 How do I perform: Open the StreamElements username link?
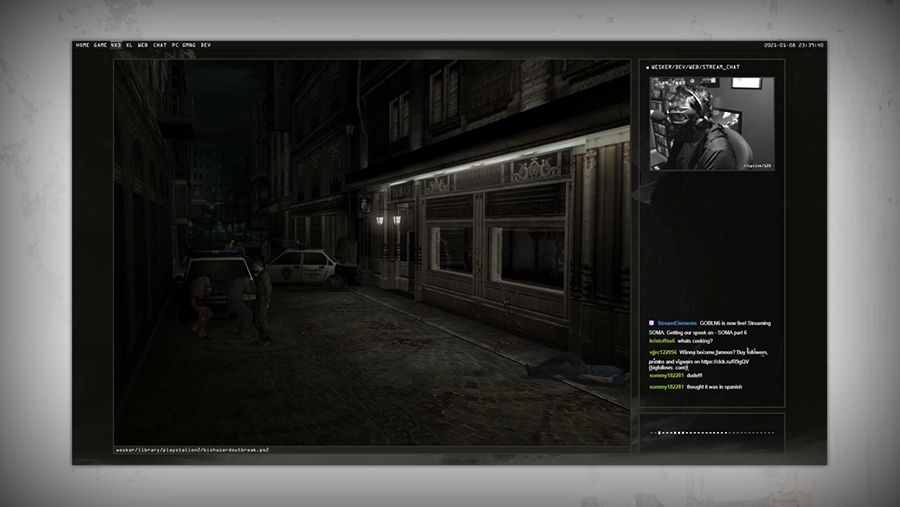(677, 323)
